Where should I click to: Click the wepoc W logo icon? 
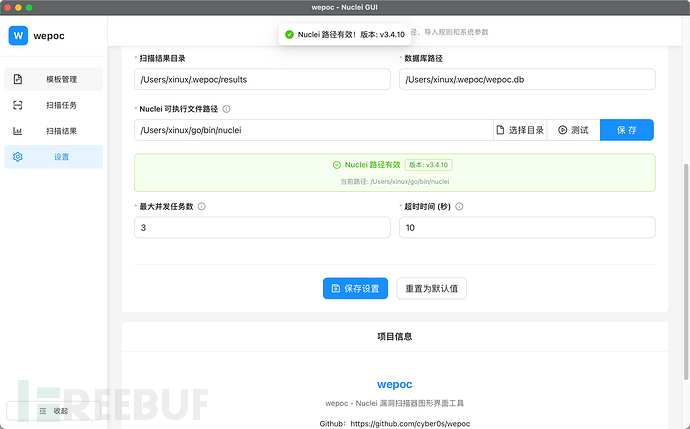click(18, 36)
